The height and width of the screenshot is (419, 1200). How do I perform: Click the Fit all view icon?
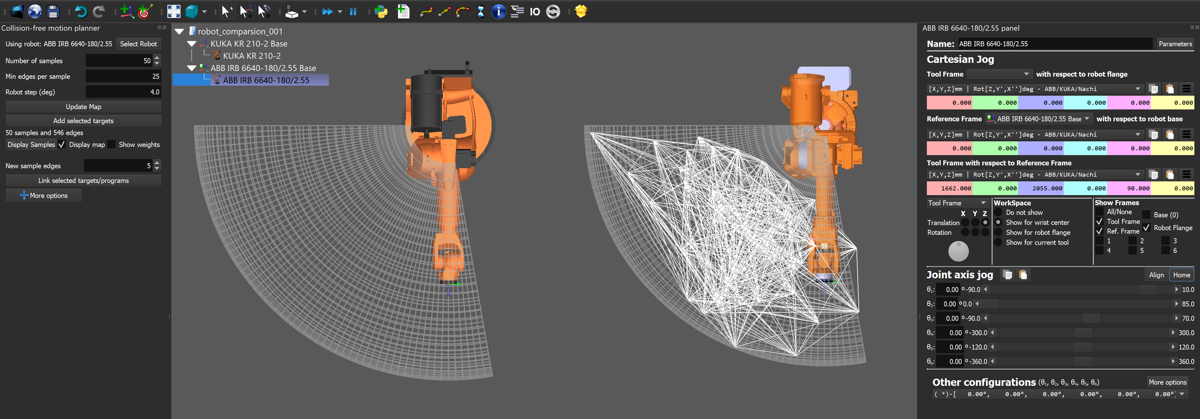(x=174, y=12)
